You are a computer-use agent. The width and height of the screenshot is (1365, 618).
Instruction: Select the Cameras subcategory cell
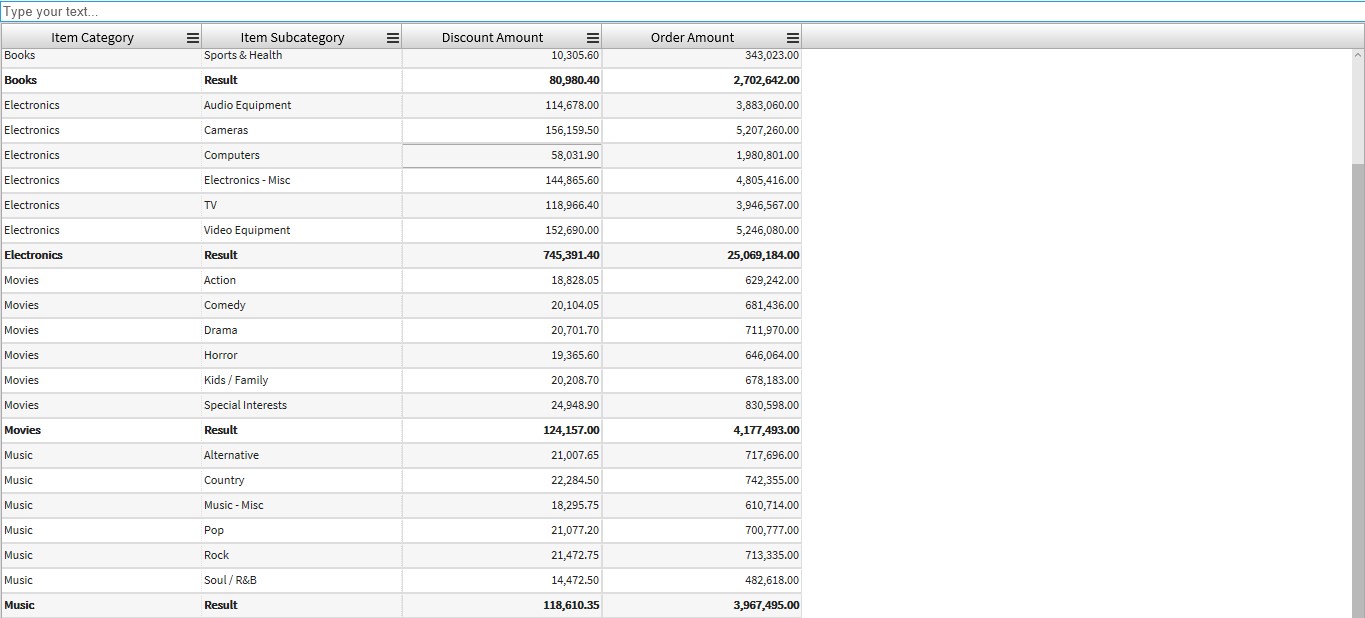point(226,130)
